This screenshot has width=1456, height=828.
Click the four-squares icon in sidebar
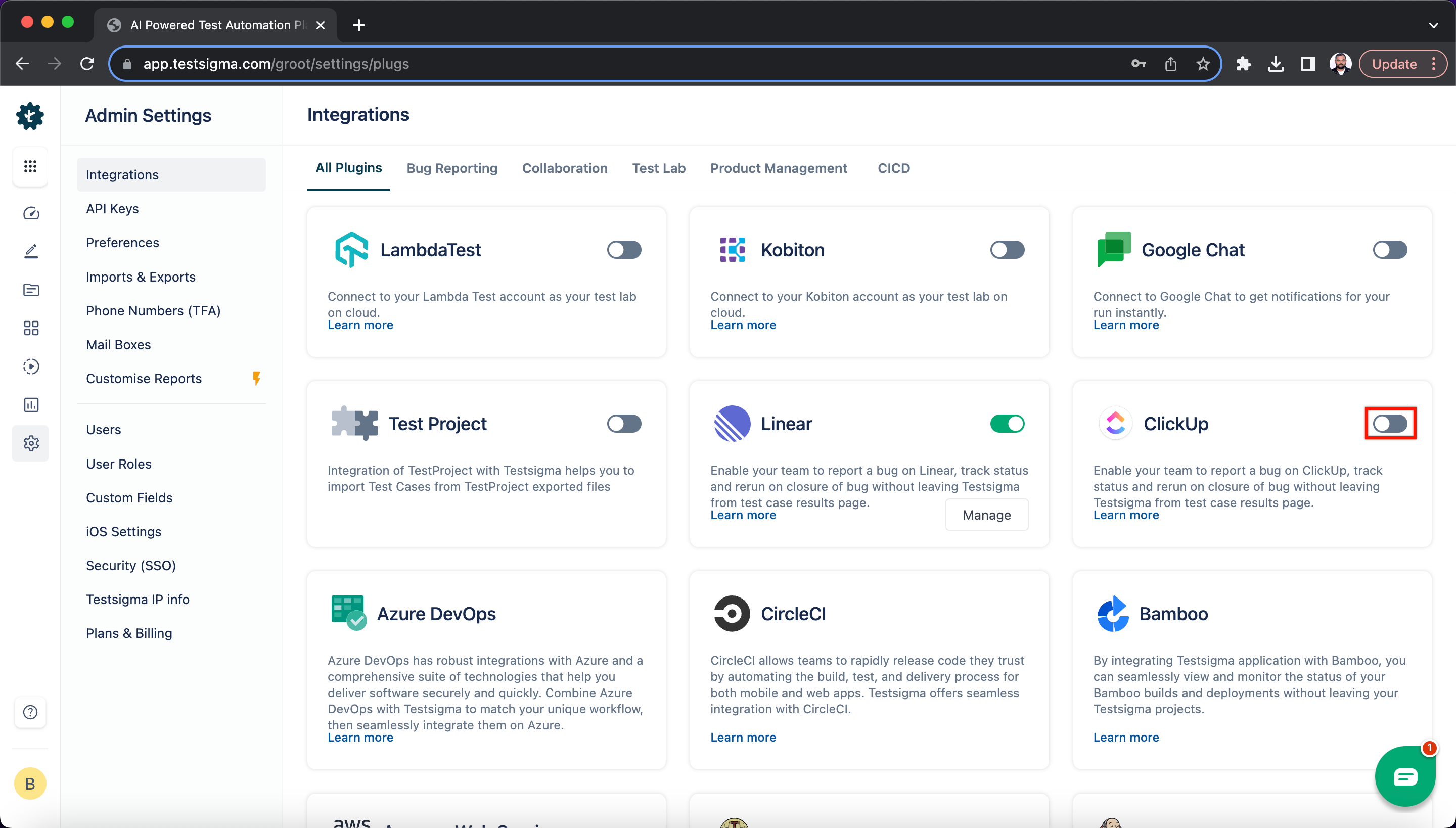pyautogui.click(x=31, y=328)
